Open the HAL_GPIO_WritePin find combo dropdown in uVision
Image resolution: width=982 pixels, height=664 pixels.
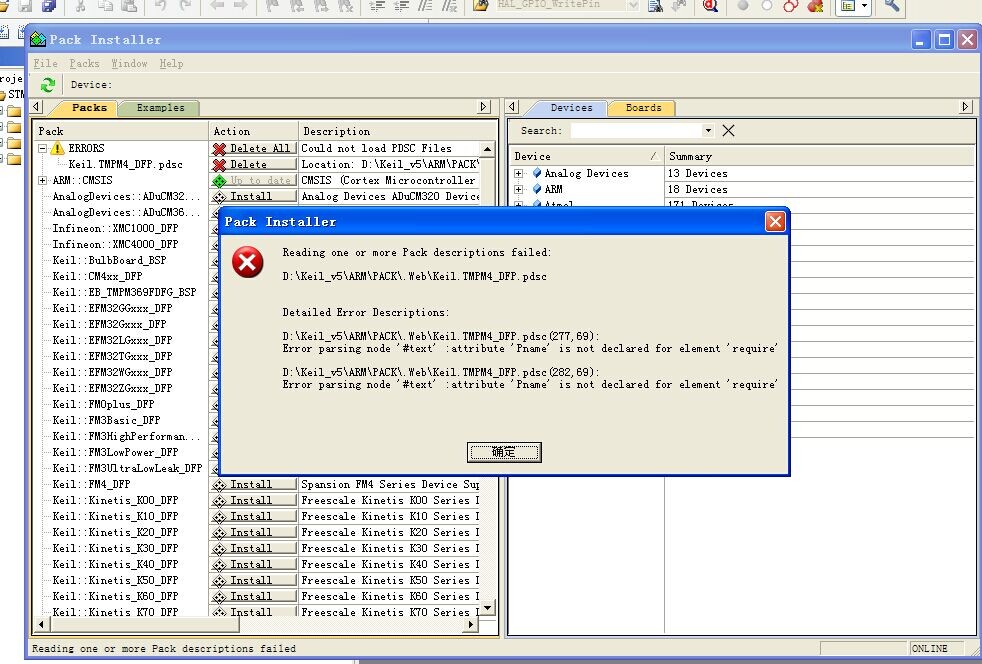633,6
